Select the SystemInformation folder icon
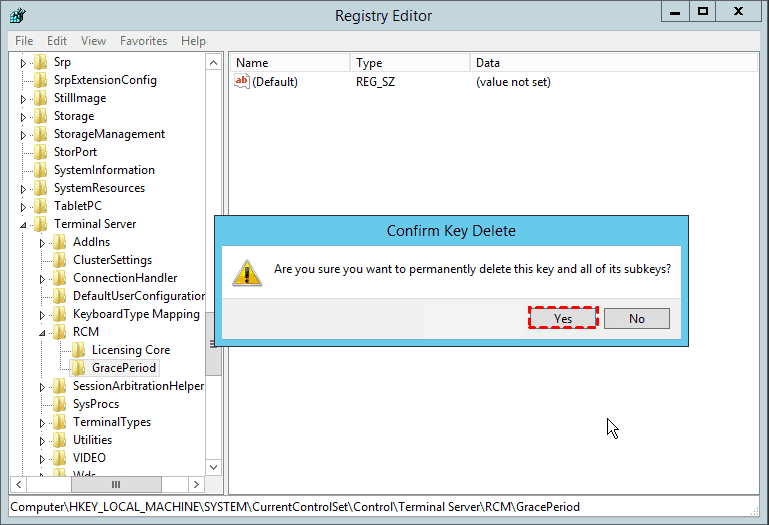This screenshot has width=769, height=525. [41, 170]
